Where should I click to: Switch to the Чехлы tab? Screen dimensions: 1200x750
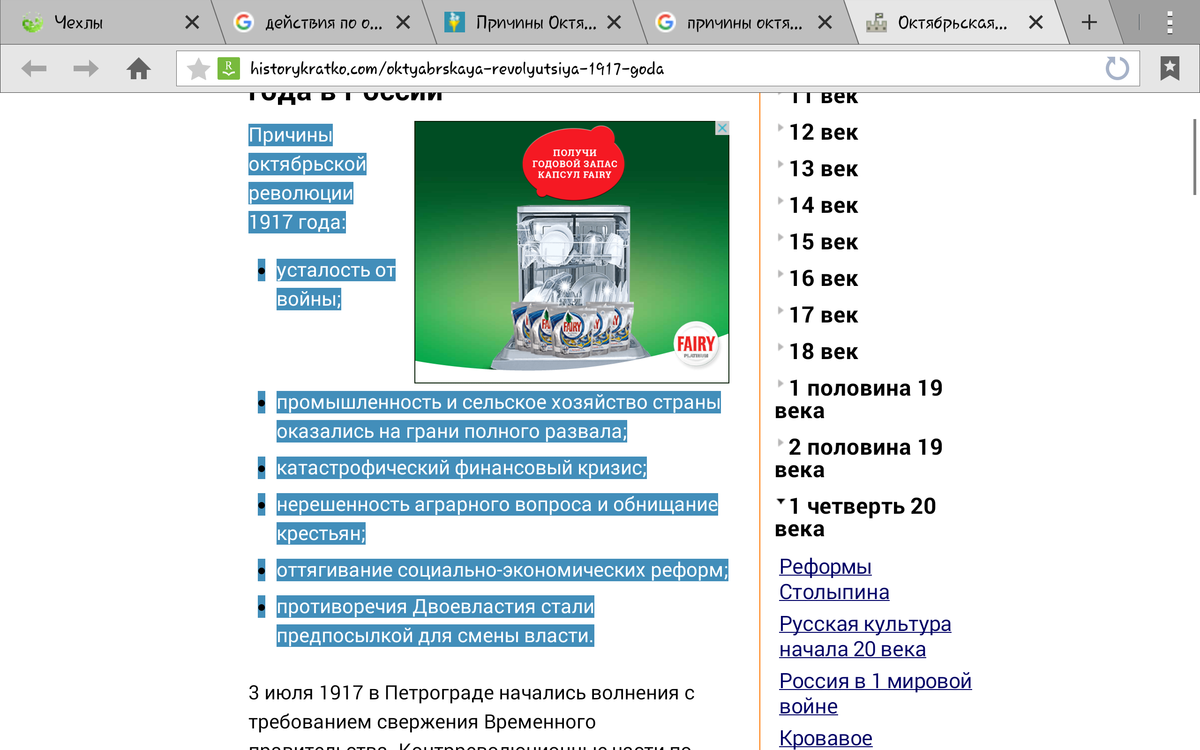tap(107, 22)
